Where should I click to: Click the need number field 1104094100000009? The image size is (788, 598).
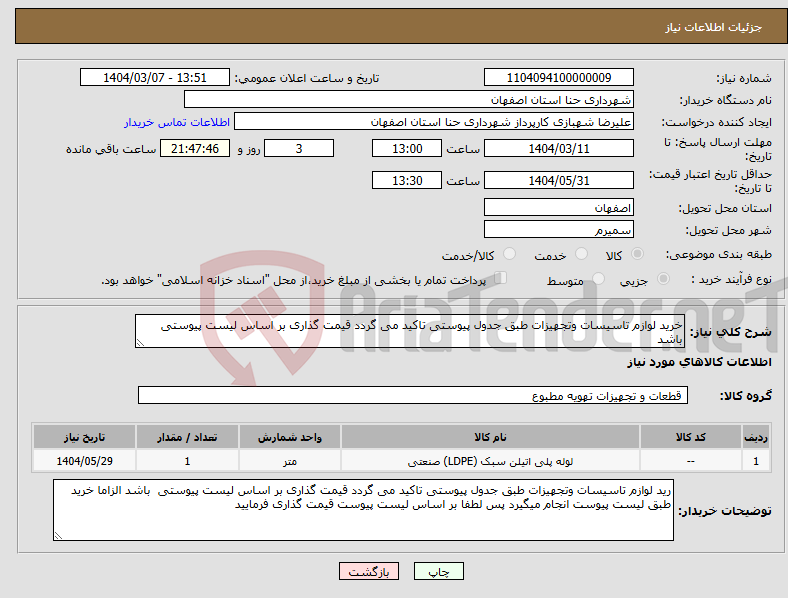[559, 77]
